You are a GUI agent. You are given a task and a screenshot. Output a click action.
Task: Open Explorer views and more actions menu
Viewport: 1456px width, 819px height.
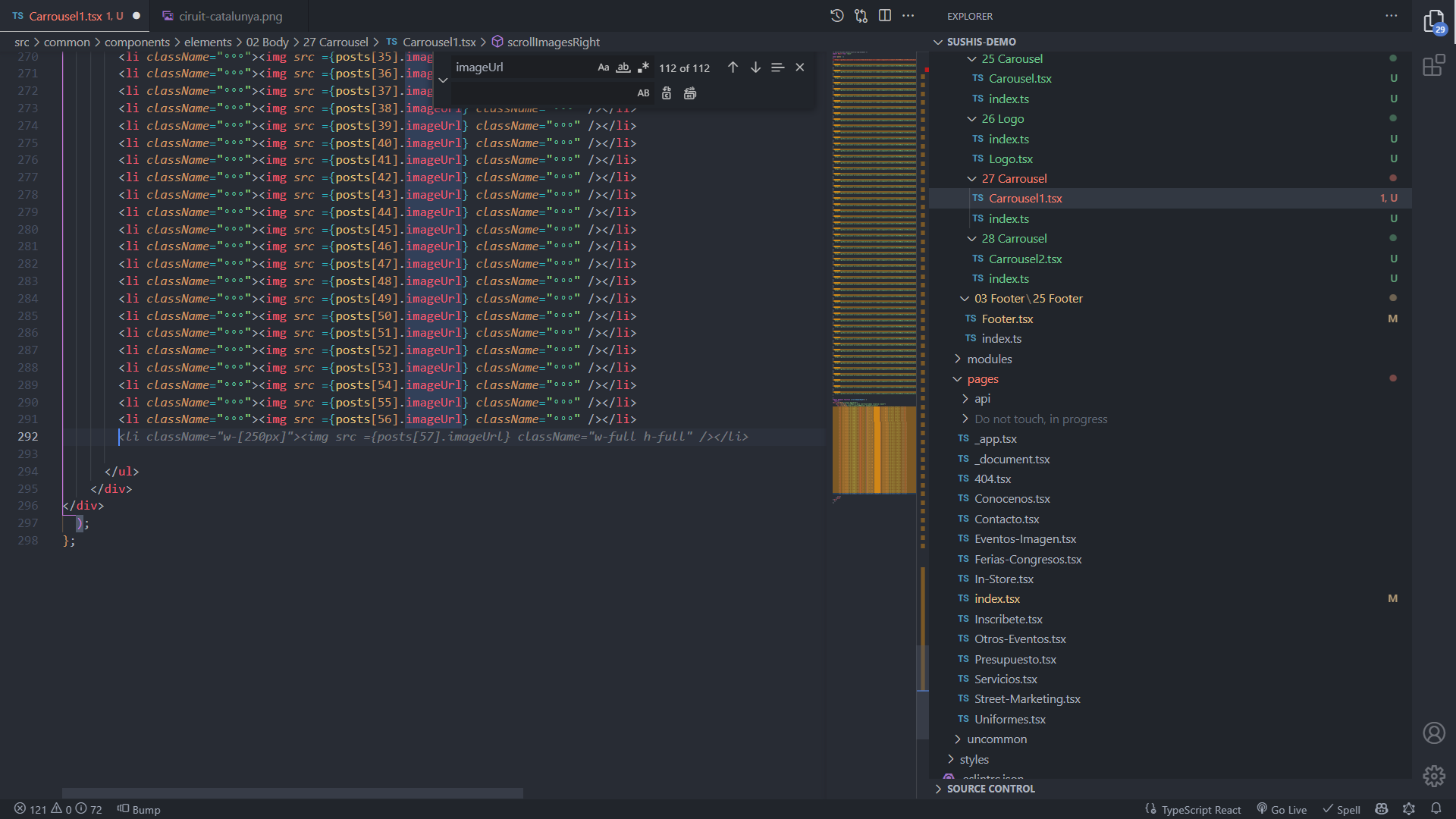(x=1391, y=16)
